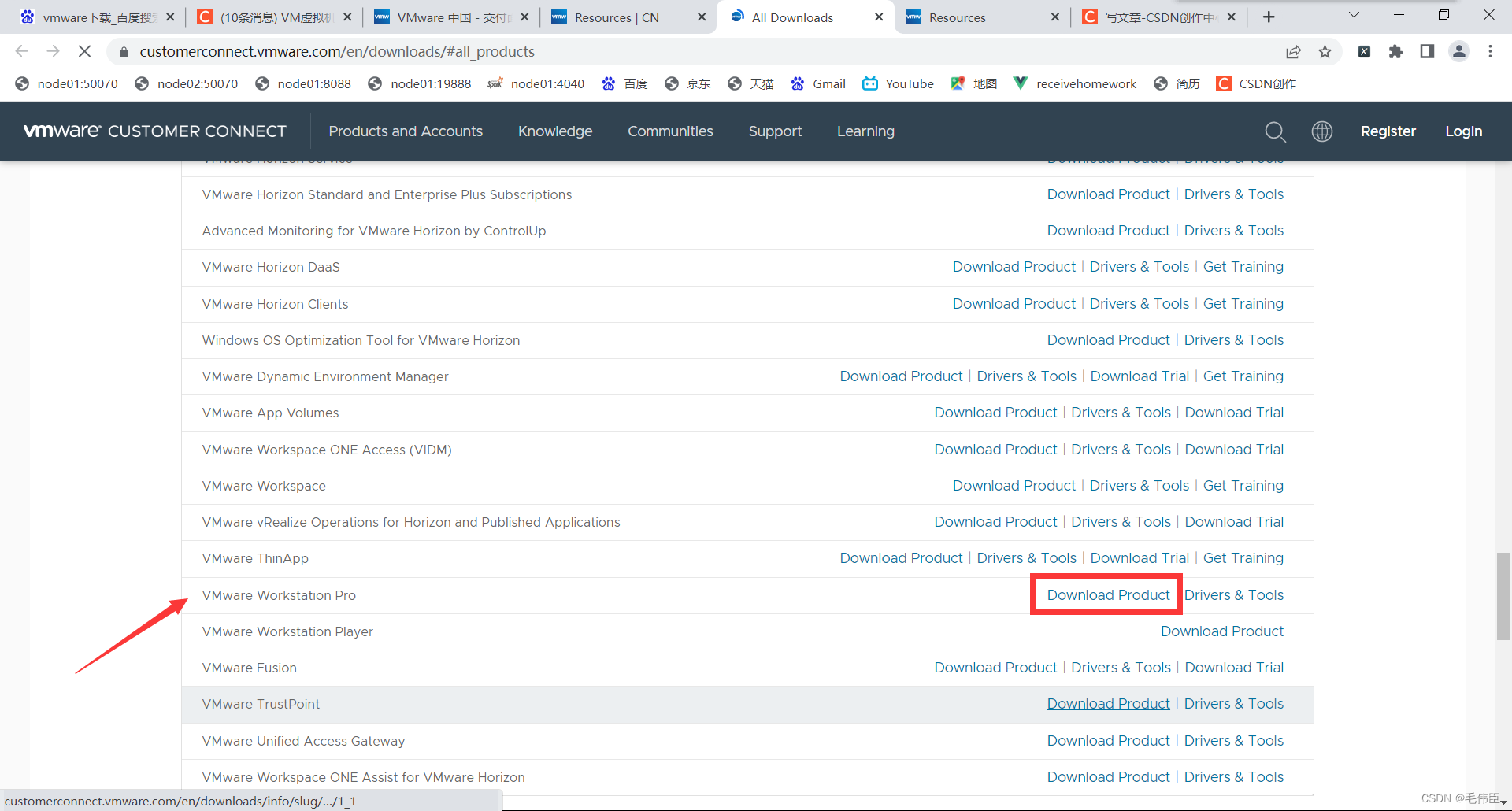Open the language globe icon
The width and height of the screenshot is (1512, 811).
coord(1321,131)
